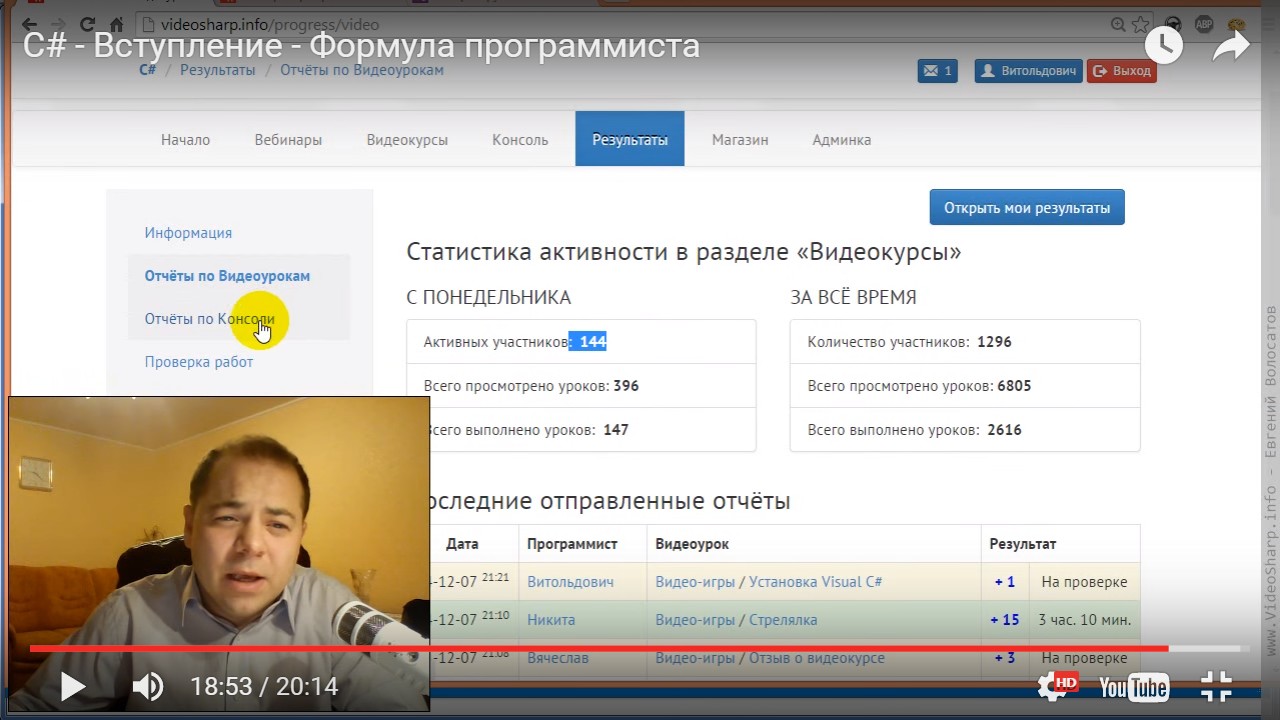Click the Watch Later clock icon
Viewport: 1280px width, 720px height.
pyautogui.click(x=1164, y=44)
